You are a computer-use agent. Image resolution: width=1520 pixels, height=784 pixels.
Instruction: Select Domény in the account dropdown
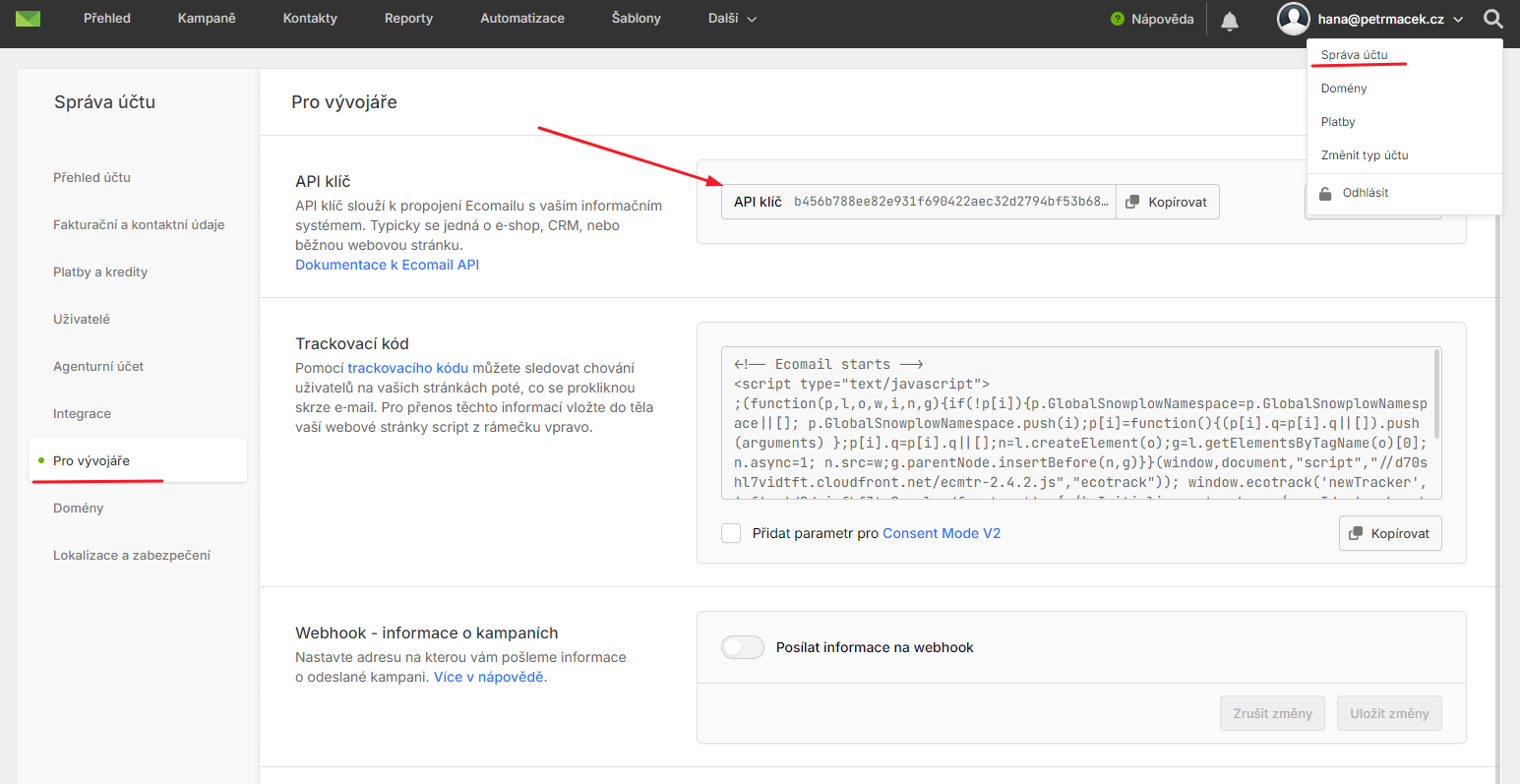(x=1344, y=89)
